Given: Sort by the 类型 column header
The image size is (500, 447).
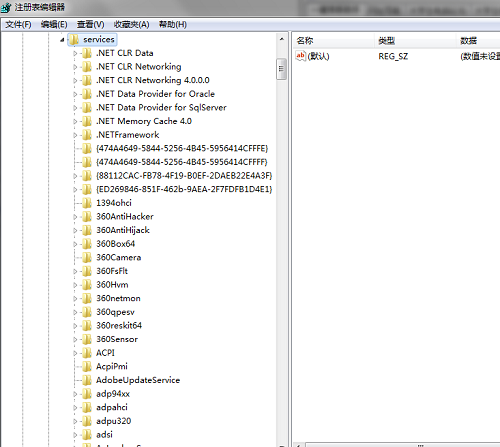Looking at the screenshot, I should 415,41.
